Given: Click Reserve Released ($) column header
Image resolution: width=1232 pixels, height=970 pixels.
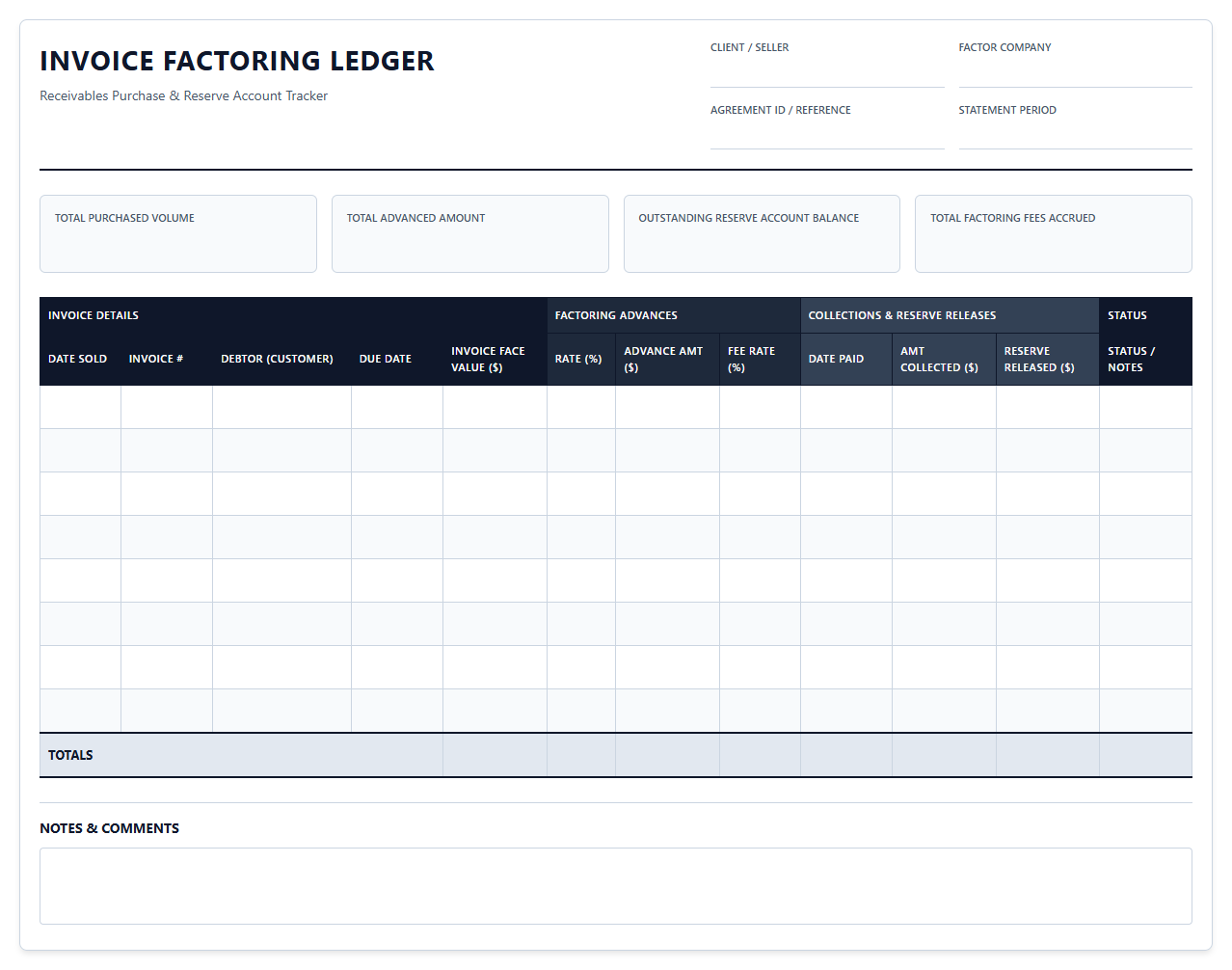Looking at the screenshot, I should (x=1047, y=359).
